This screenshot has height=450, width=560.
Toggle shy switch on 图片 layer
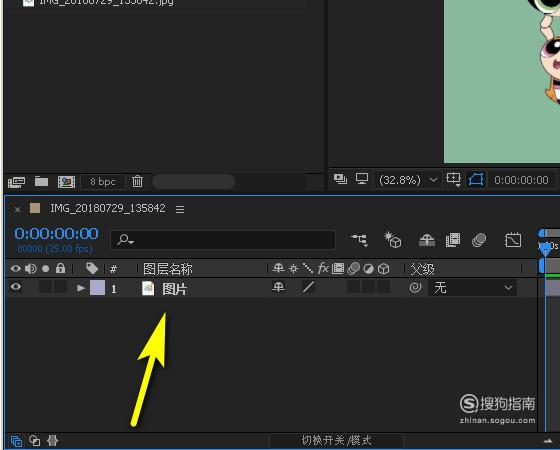278,287
